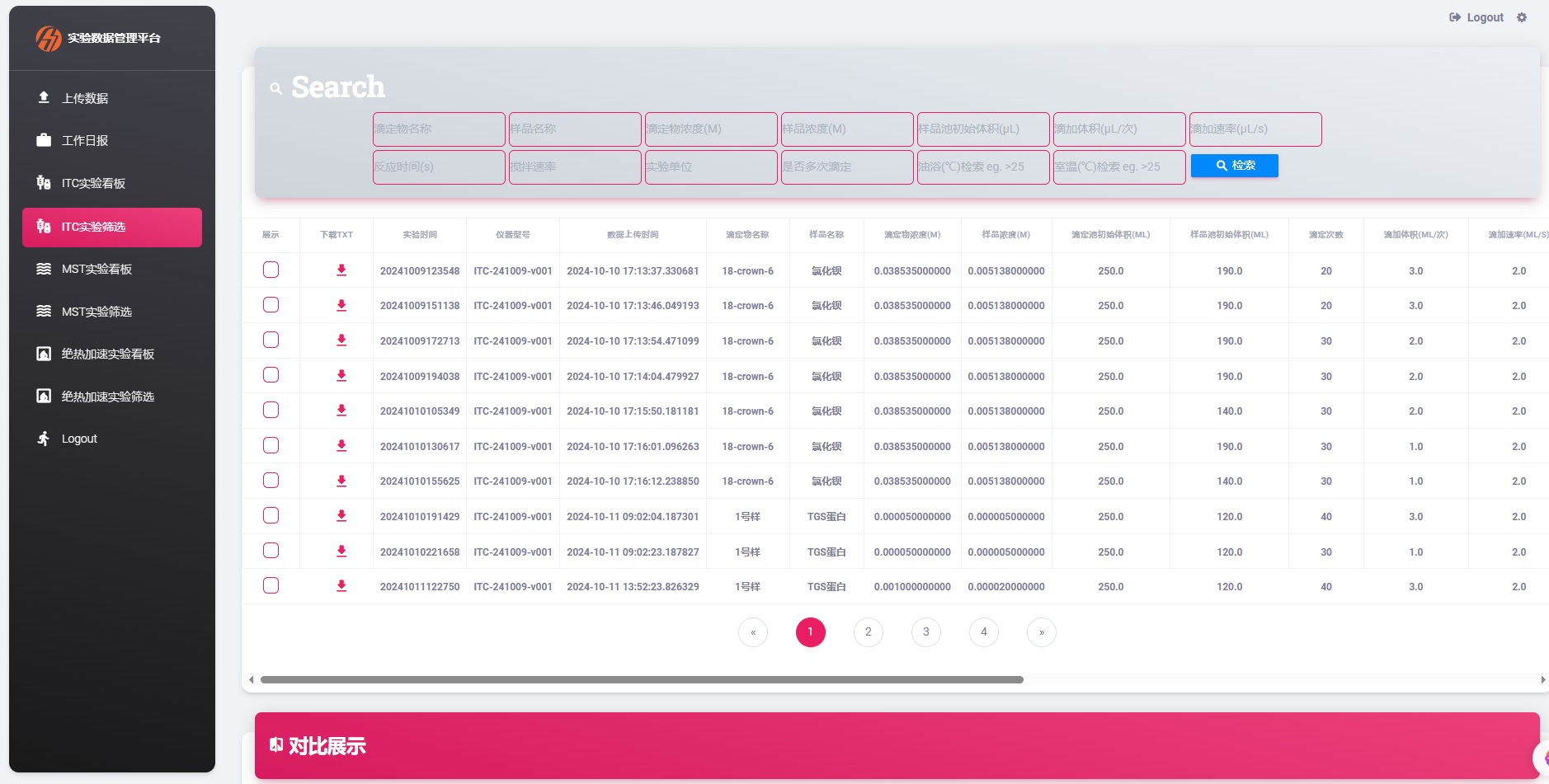Click the 滴定物名称 search input field

point(439,129)
